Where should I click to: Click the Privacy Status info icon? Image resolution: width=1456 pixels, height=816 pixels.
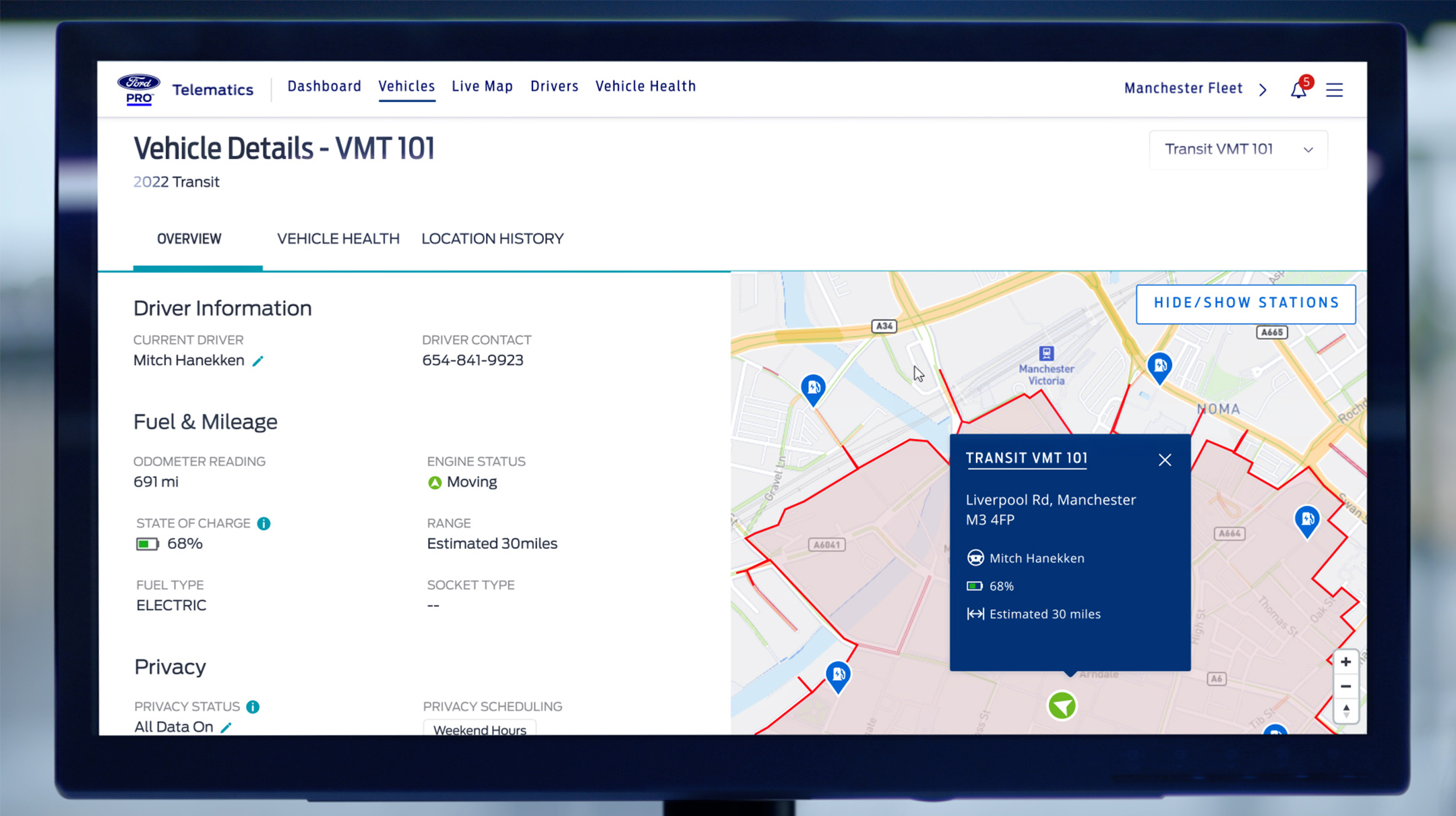253,707
